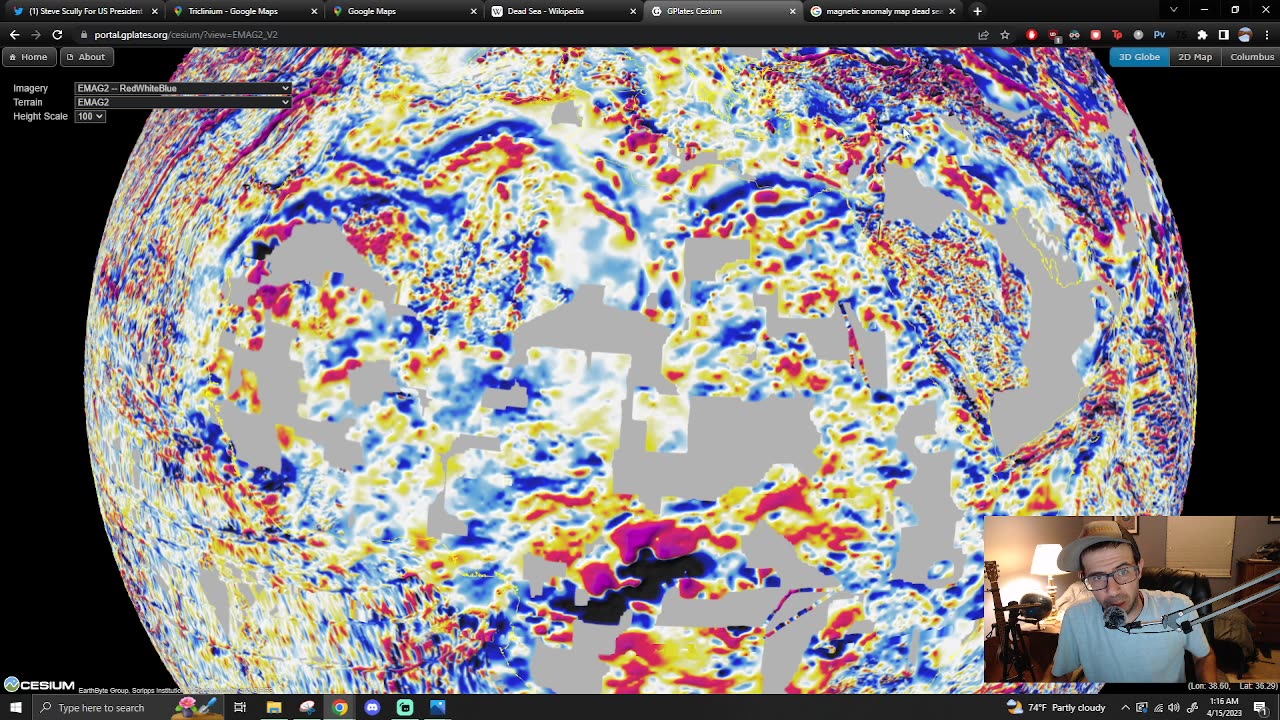This screenshot has height=720, width=1280.
Task: Open the Terrain dropdown EMAG2
Action: pyautogui.click(x=183, y=102)
